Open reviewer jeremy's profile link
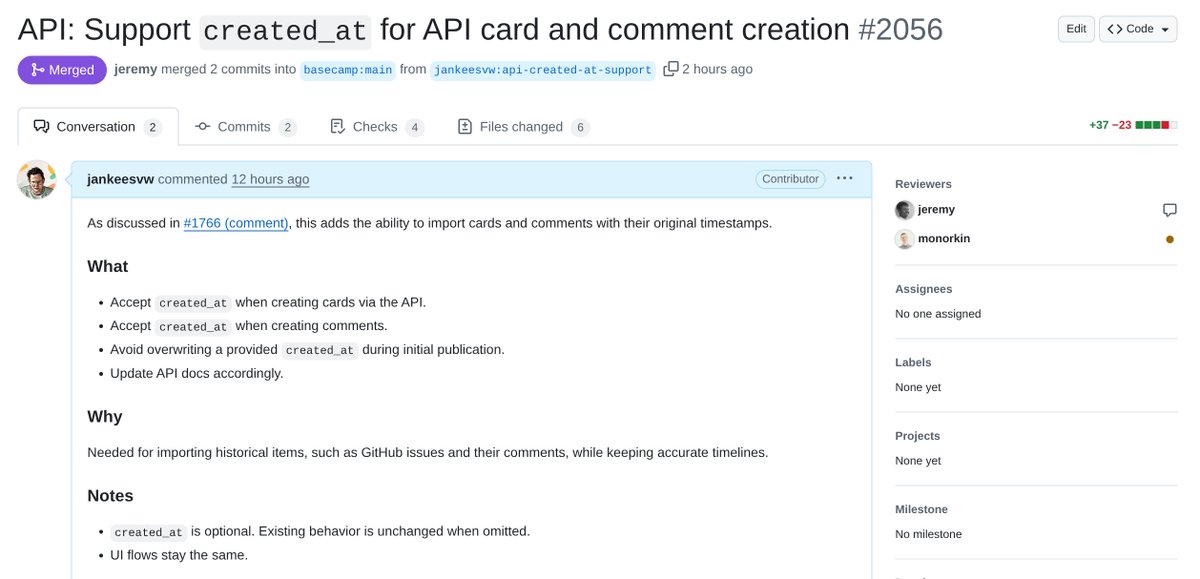The height and width of the screenshot is (579, 1200). (x=936, y=210)
